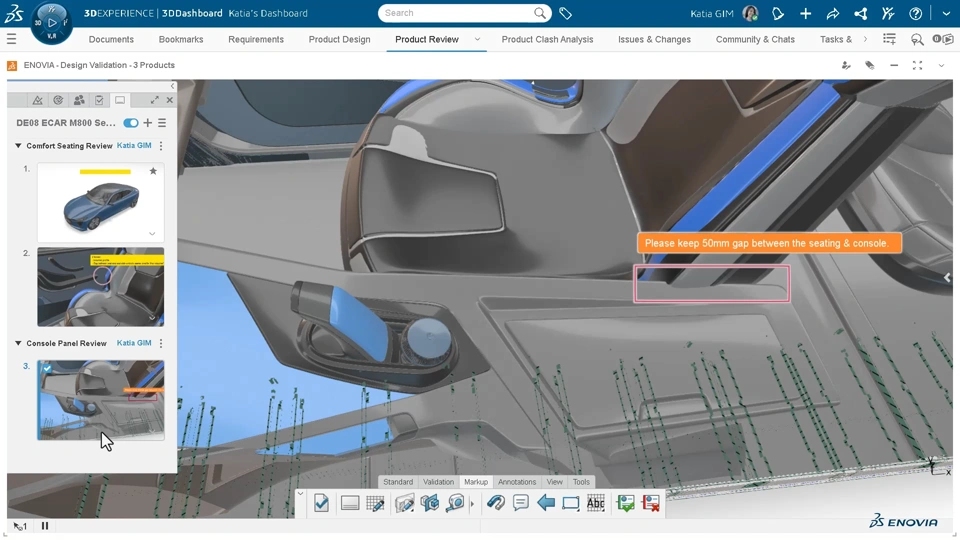This screenshot has height=540, width=960.
Task: Switch to the Product Clash Analysis tab
Action: tap(547, 39)
